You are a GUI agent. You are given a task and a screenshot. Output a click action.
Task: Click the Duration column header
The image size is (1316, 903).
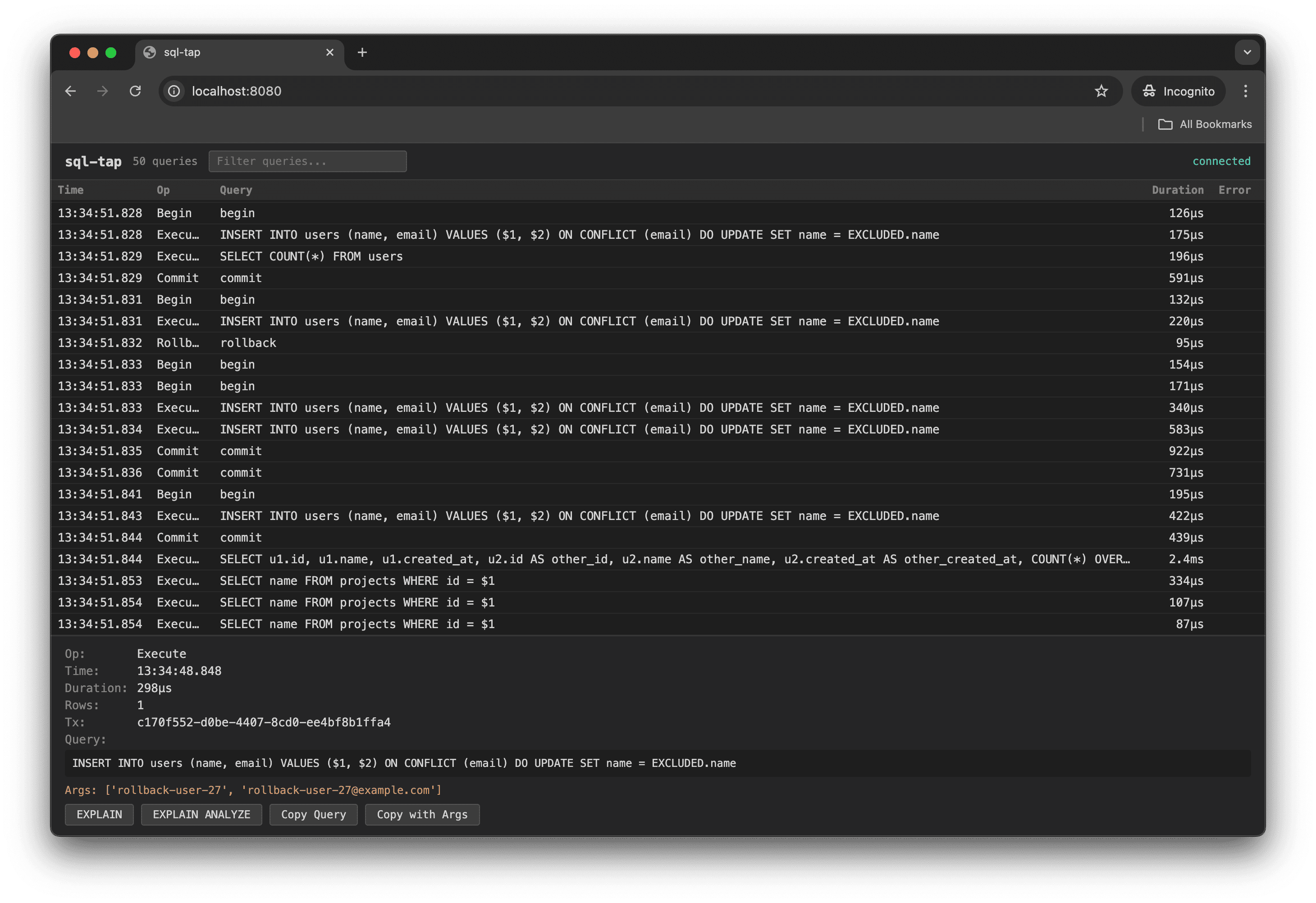coord(1178,190)
